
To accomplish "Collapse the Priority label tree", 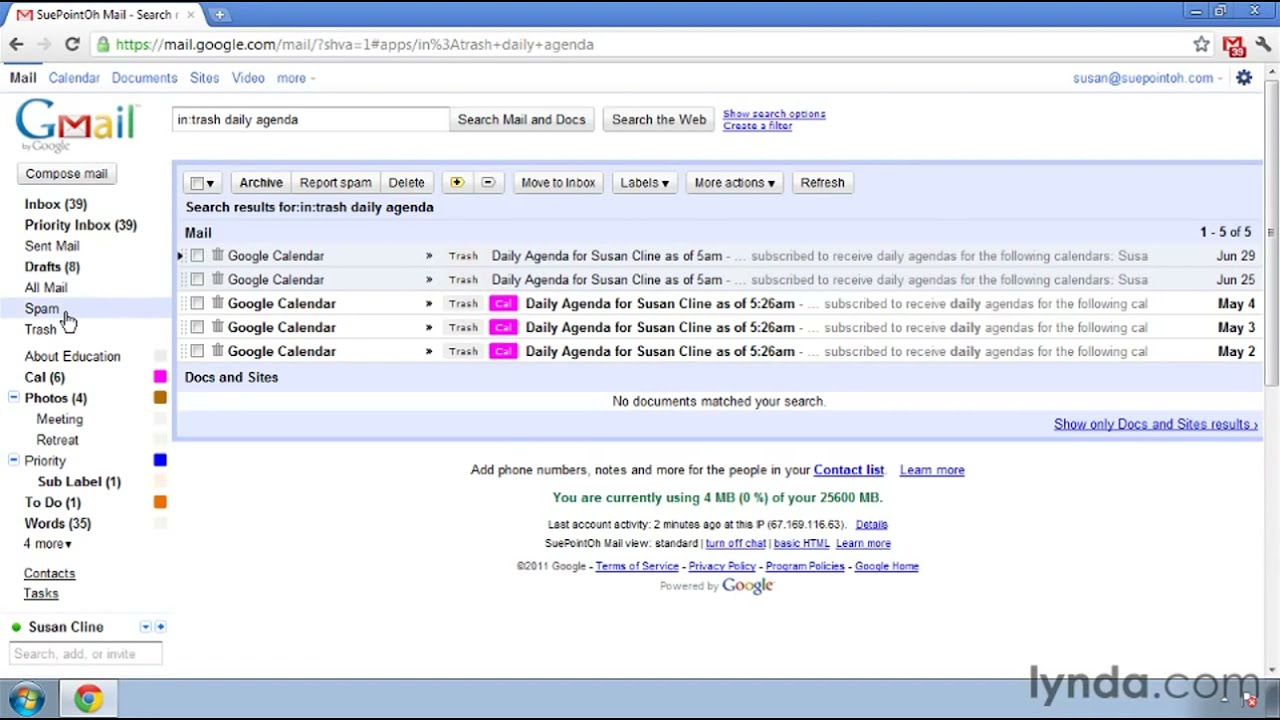I will tap(13, 460).
